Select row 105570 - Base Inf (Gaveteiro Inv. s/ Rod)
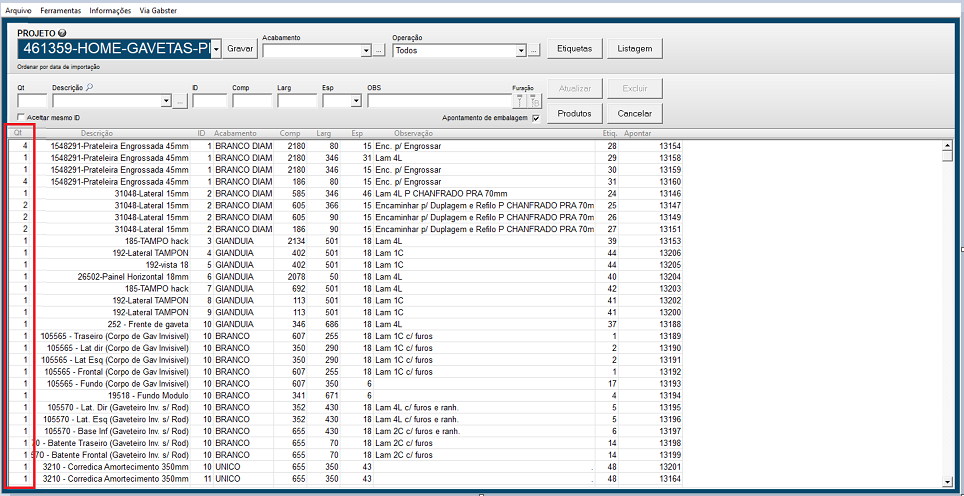Screen dimensions: 964x496 coord(344,431)
